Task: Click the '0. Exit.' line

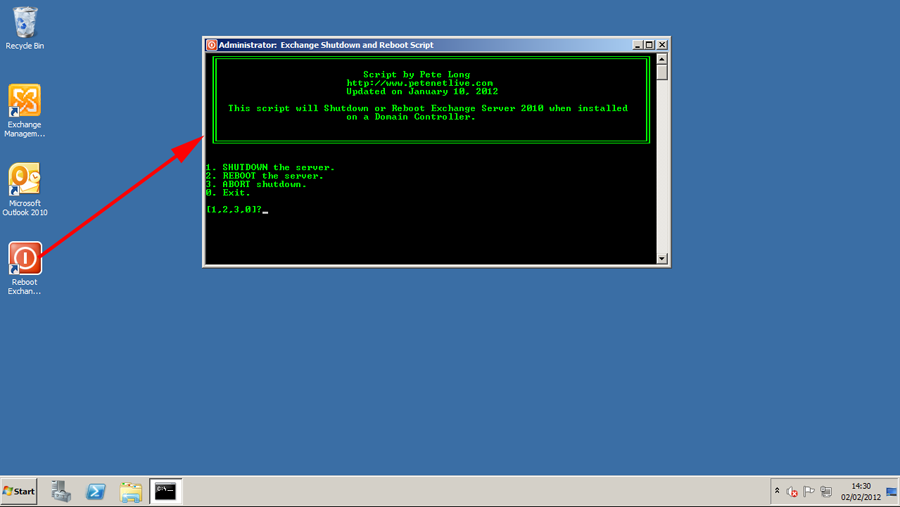Action: (228, 193)
